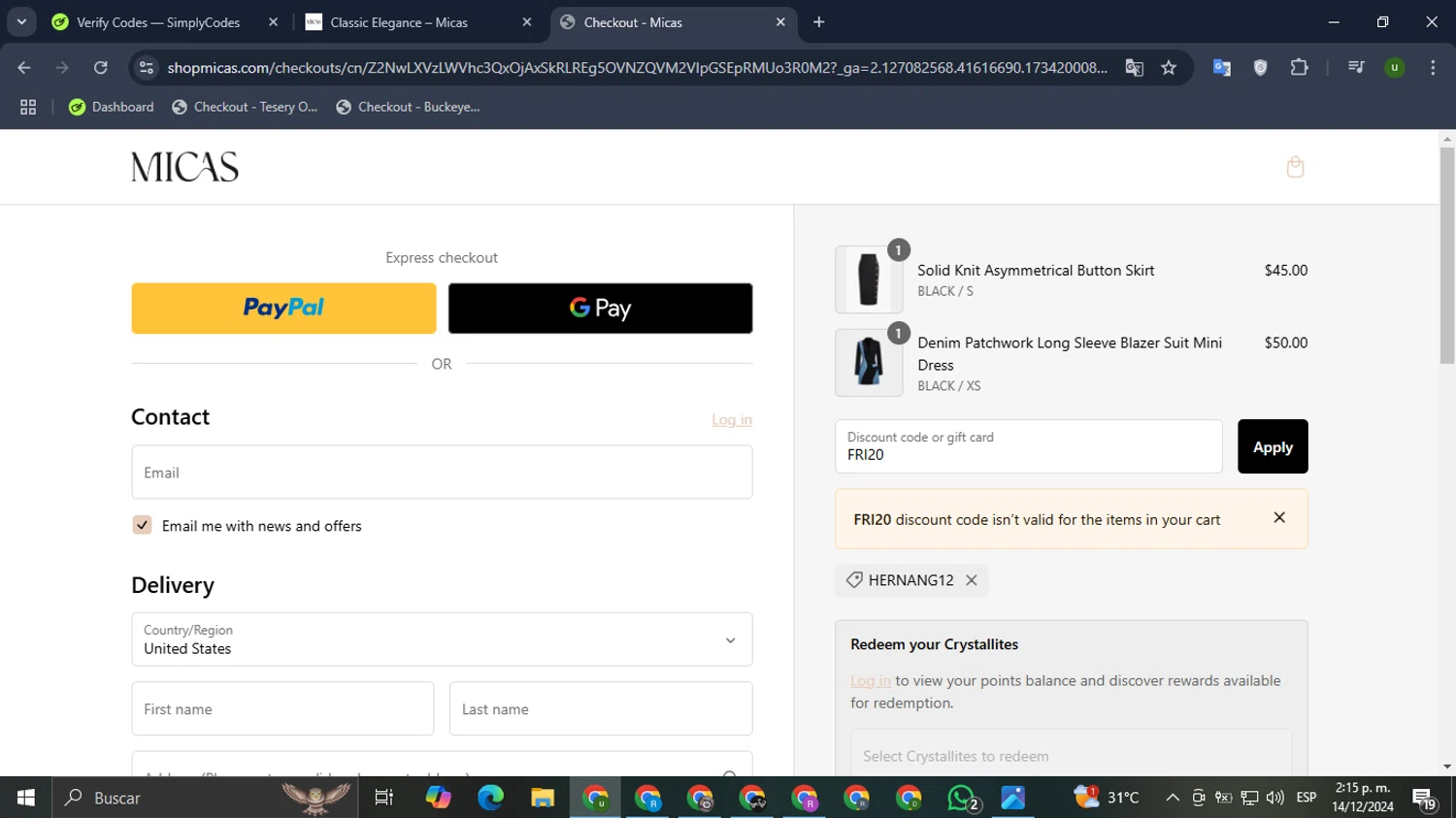Image resolution: width=1456 pixels, height=818 pixels.
Task: Open the Chrome three-dot menu
Action: pos(1433,67)
